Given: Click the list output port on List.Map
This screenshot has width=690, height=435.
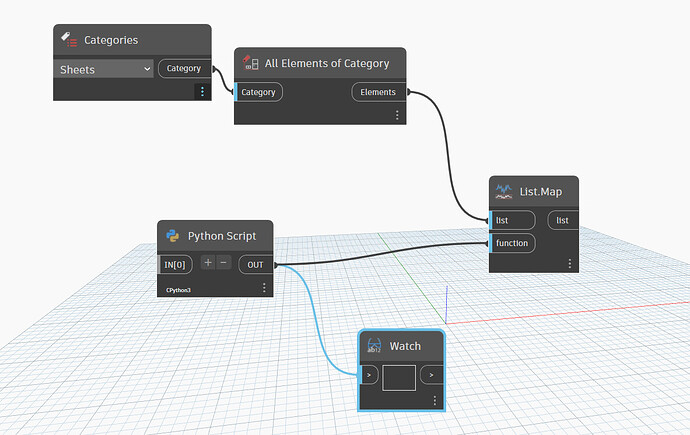Looking at the screenshot, I should tap(563, 220).
